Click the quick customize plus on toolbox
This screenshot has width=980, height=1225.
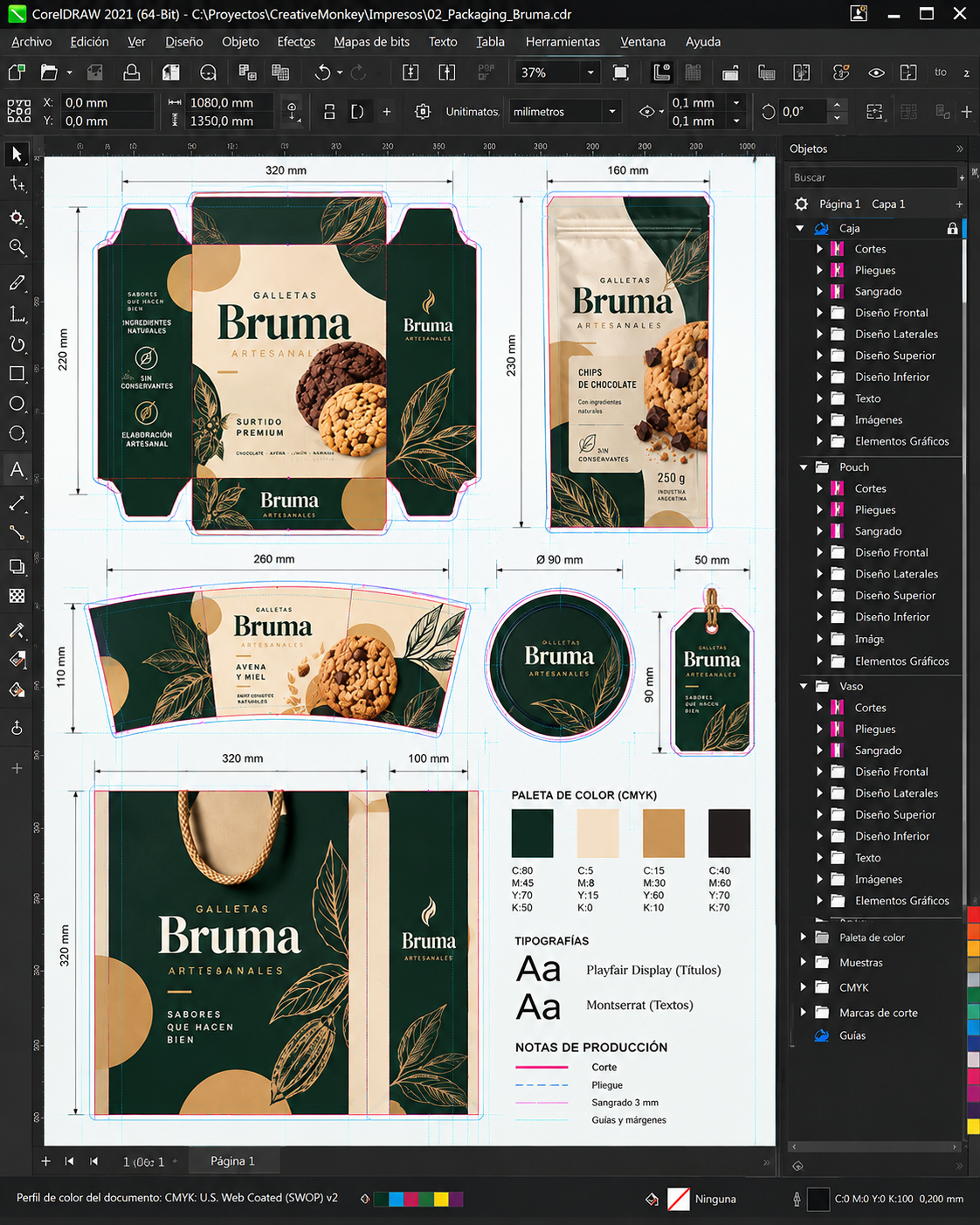[17, 768]
